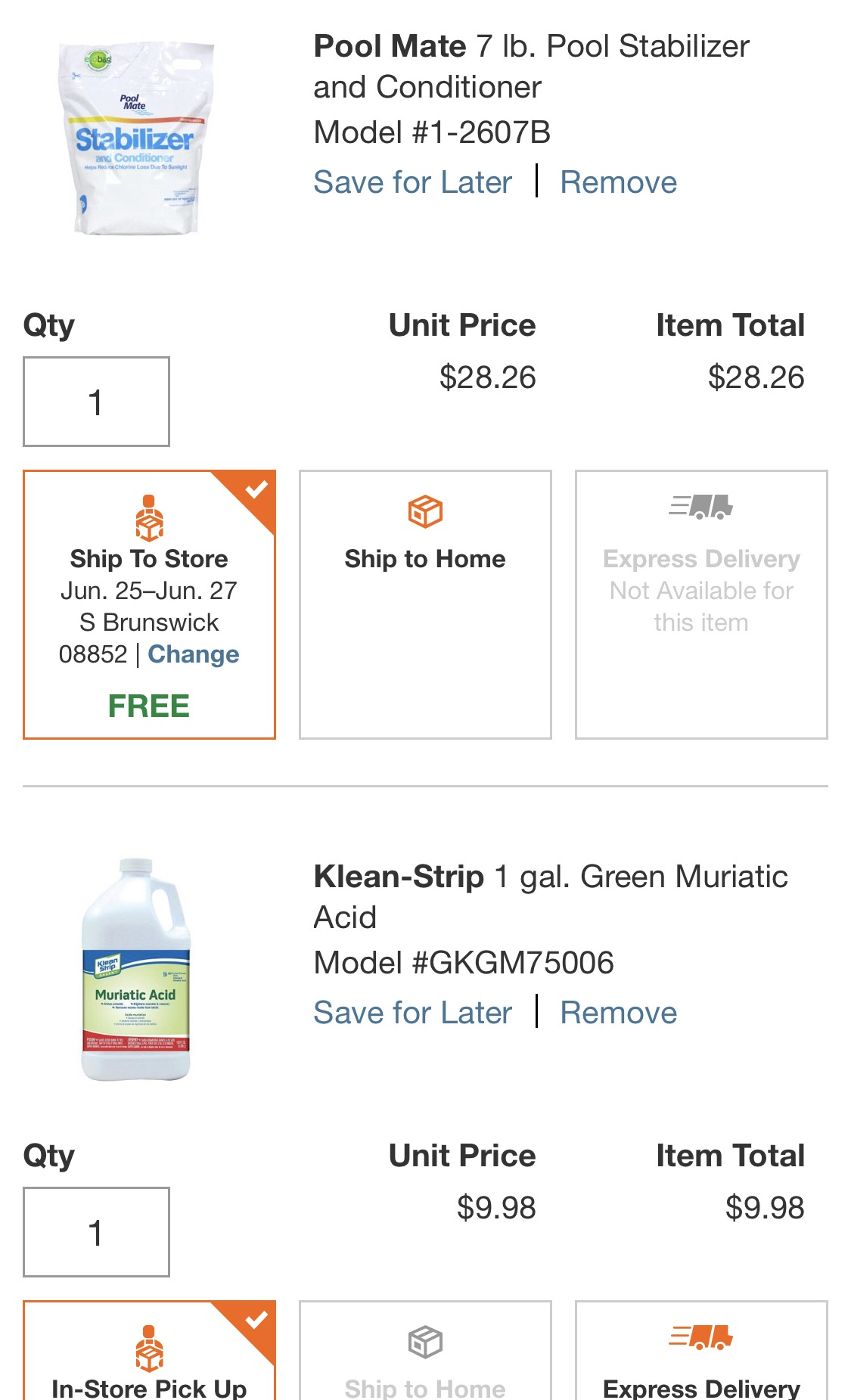
Task: Click the orange Express Delivery truck for Muriatic Acid
Action: tap(701, 1337)
